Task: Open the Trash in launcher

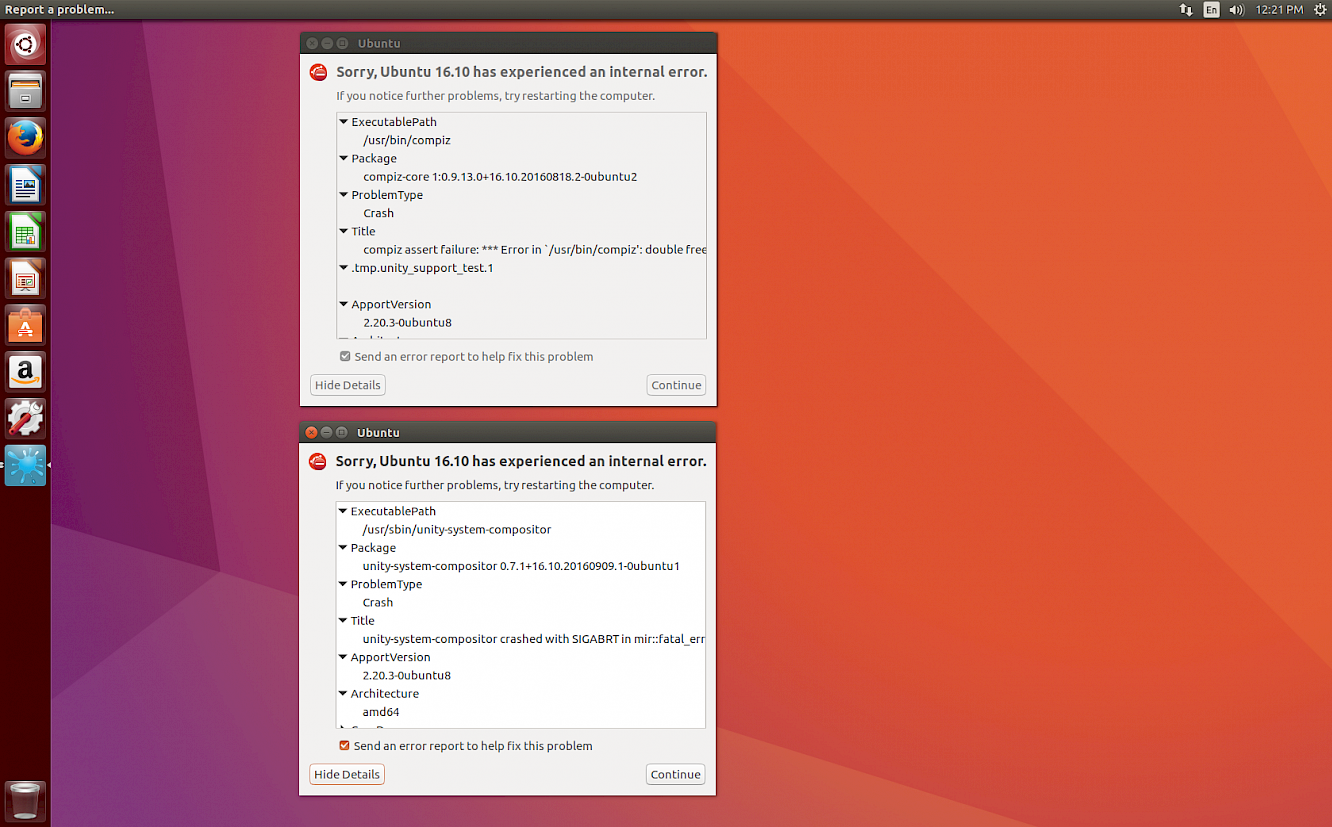Action: pos(25,801)
